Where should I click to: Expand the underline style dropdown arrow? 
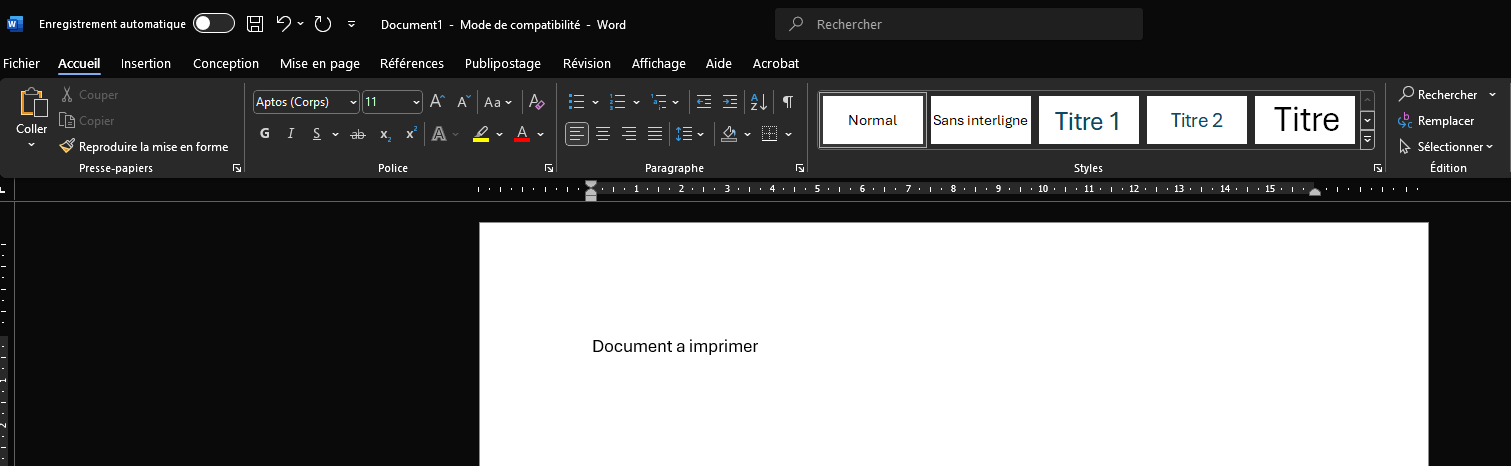click(x=335, y=134)
